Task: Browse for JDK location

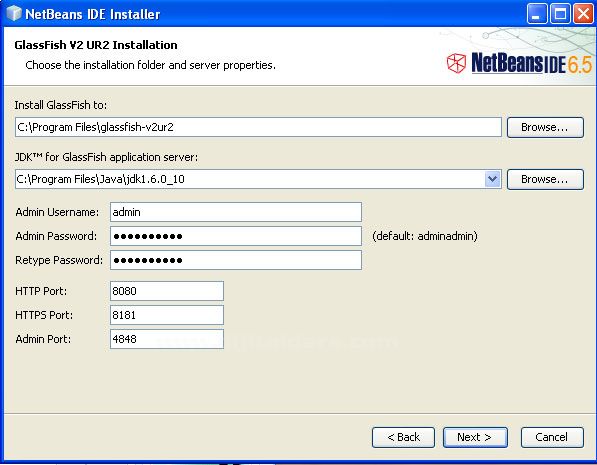Action: (x=545, y=179)
